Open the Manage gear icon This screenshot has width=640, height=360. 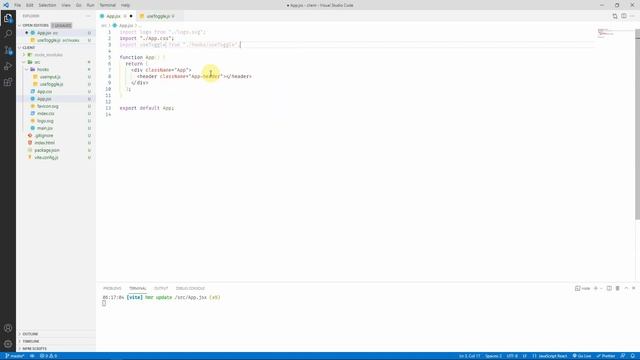pos(8,344)
